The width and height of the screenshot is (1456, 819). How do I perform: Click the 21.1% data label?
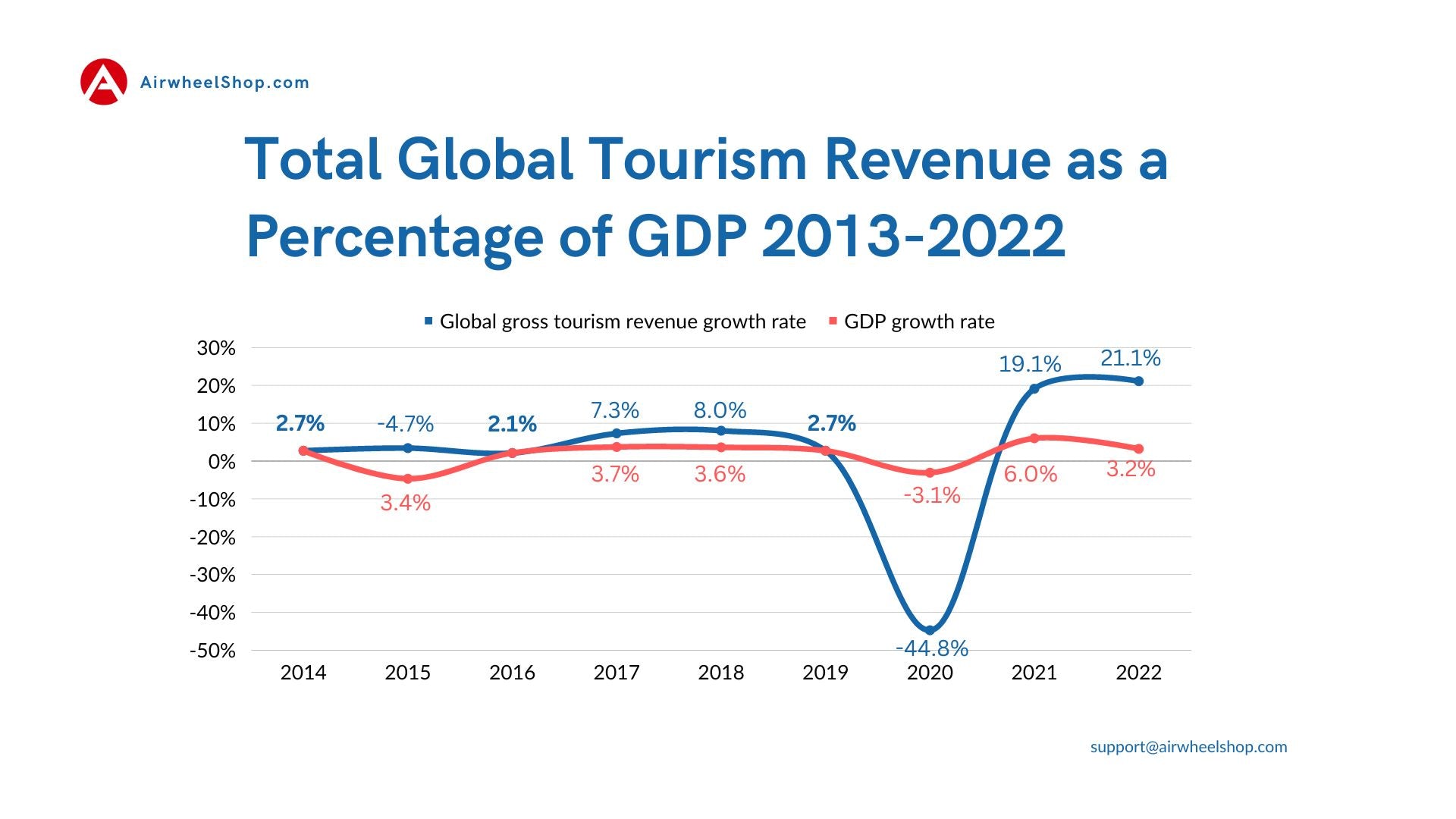click(x=1130, y=358)
